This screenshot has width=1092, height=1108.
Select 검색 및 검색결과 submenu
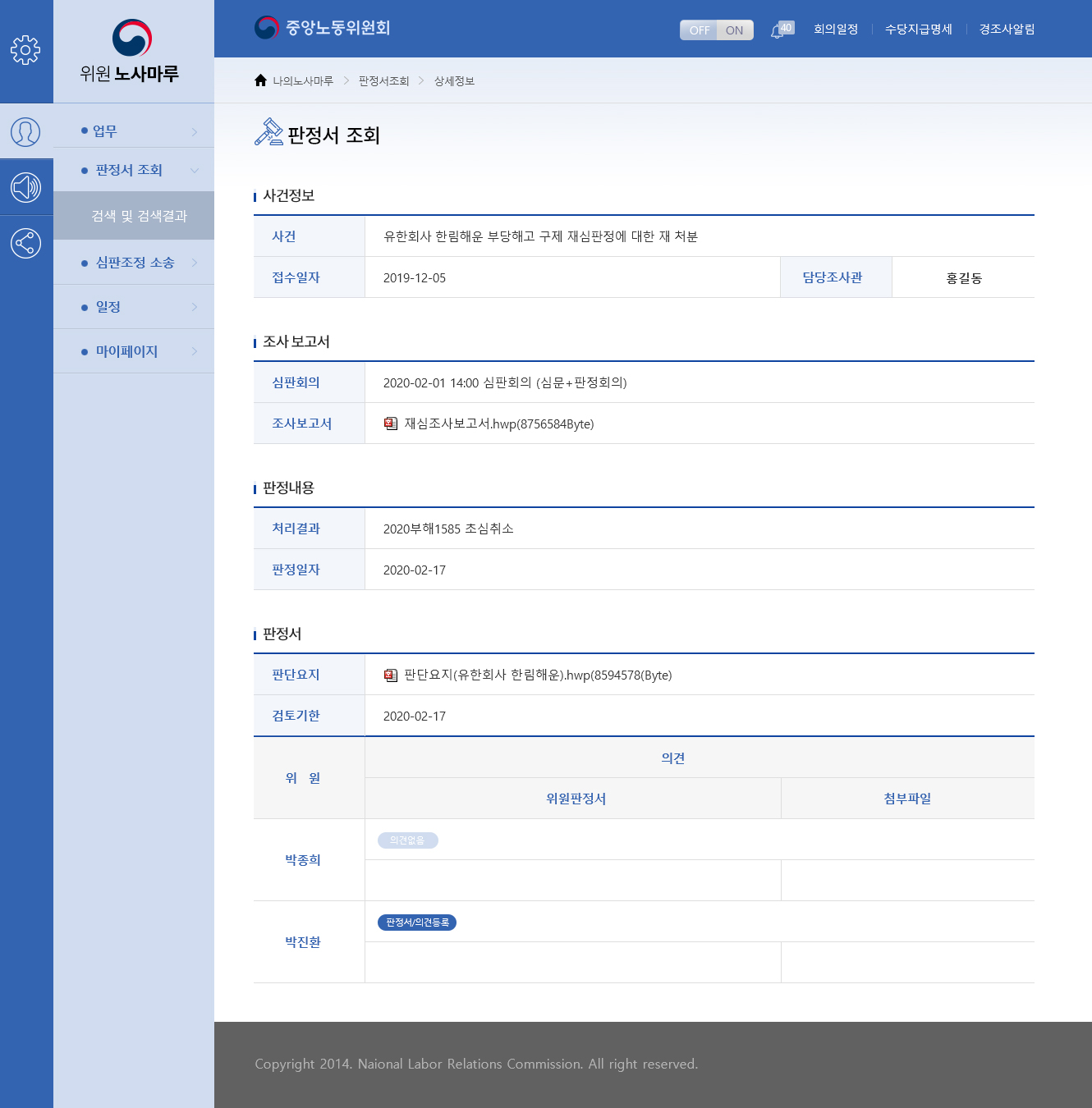point(134,216)
